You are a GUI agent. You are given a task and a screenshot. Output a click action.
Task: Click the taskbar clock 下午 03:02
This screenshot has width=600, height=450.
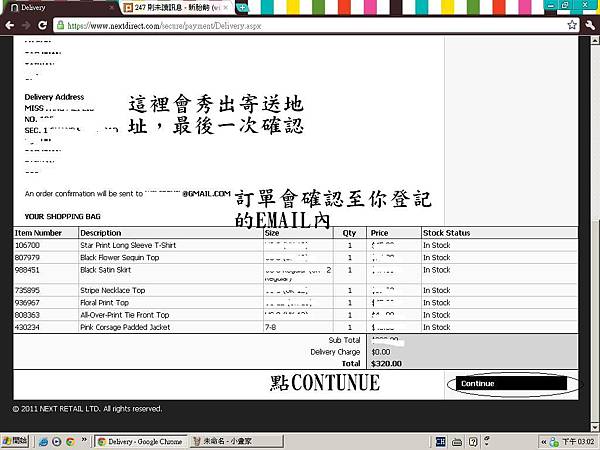point(579,442)
